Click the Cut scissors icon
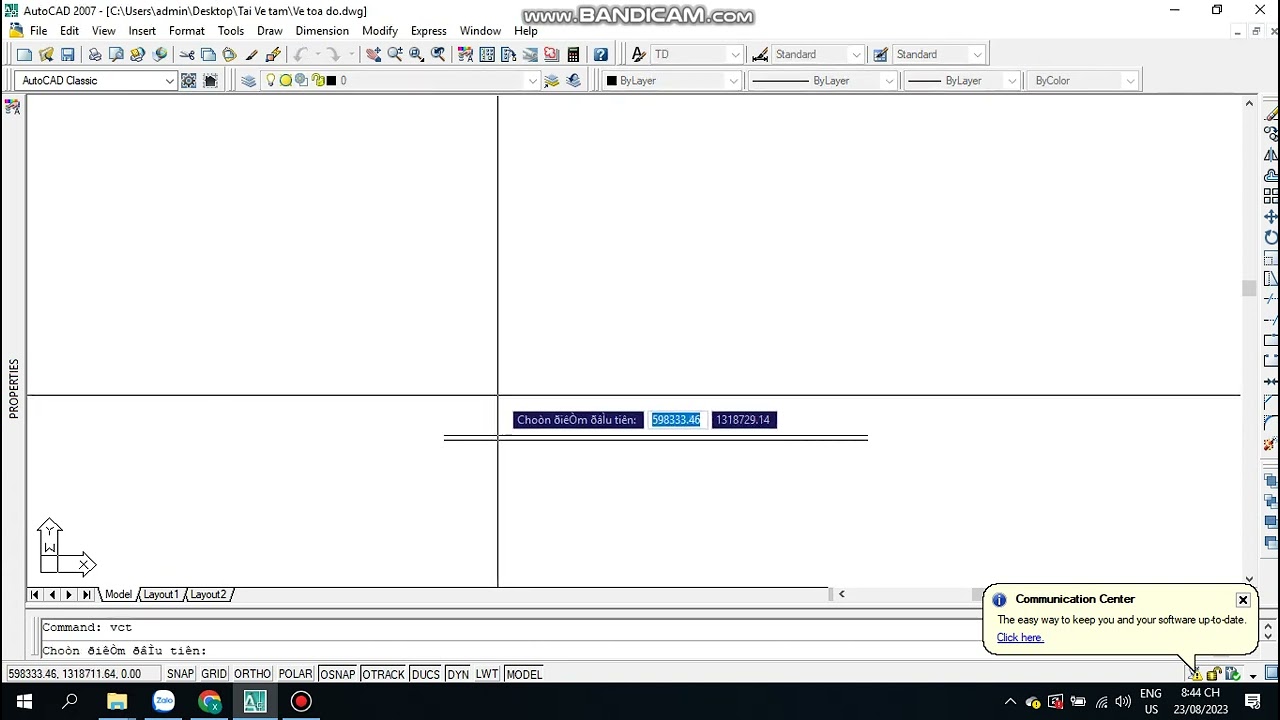 point(187,54)
